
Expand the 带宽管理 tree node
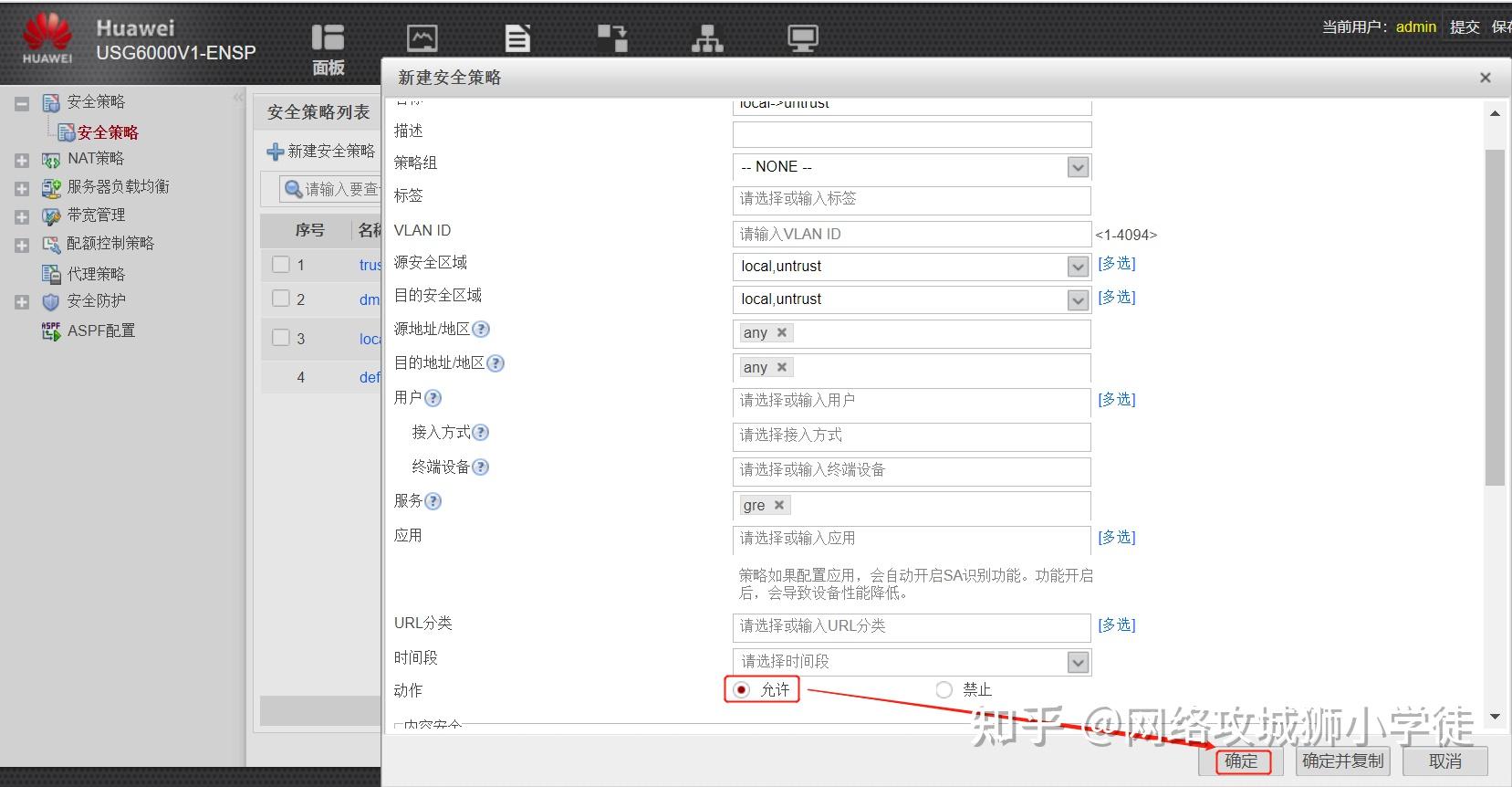[x=22, y=216]
